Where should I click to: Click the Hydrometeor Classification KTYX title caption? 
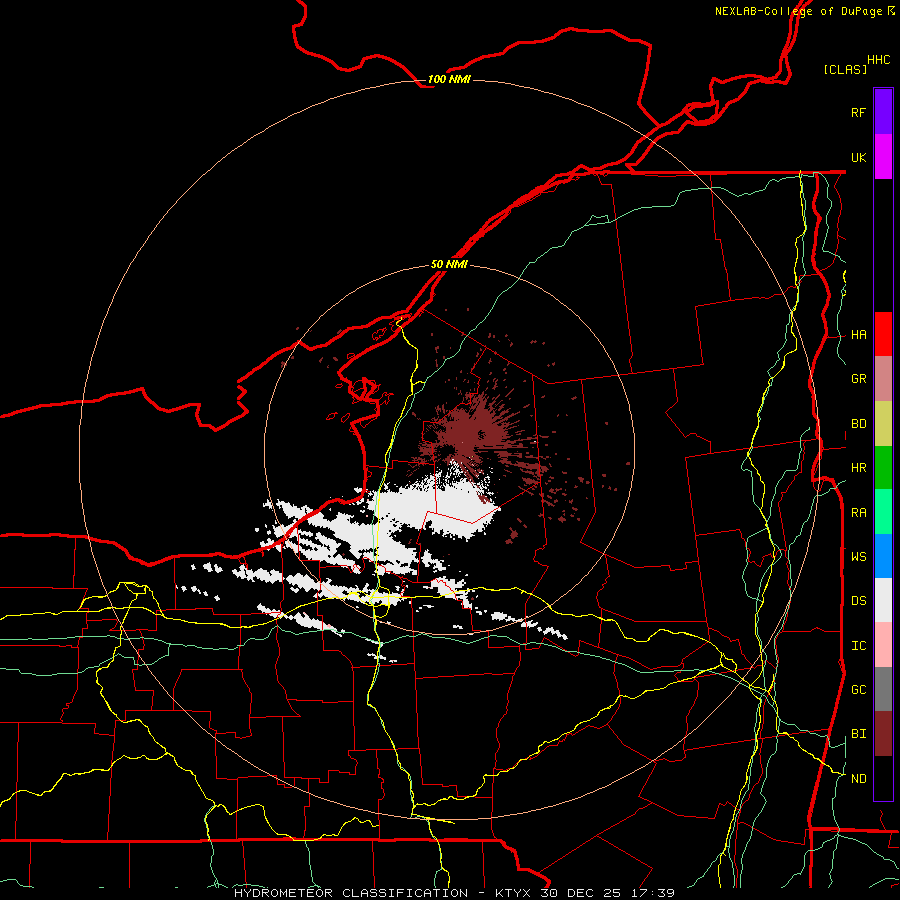(x=454, y=893)
